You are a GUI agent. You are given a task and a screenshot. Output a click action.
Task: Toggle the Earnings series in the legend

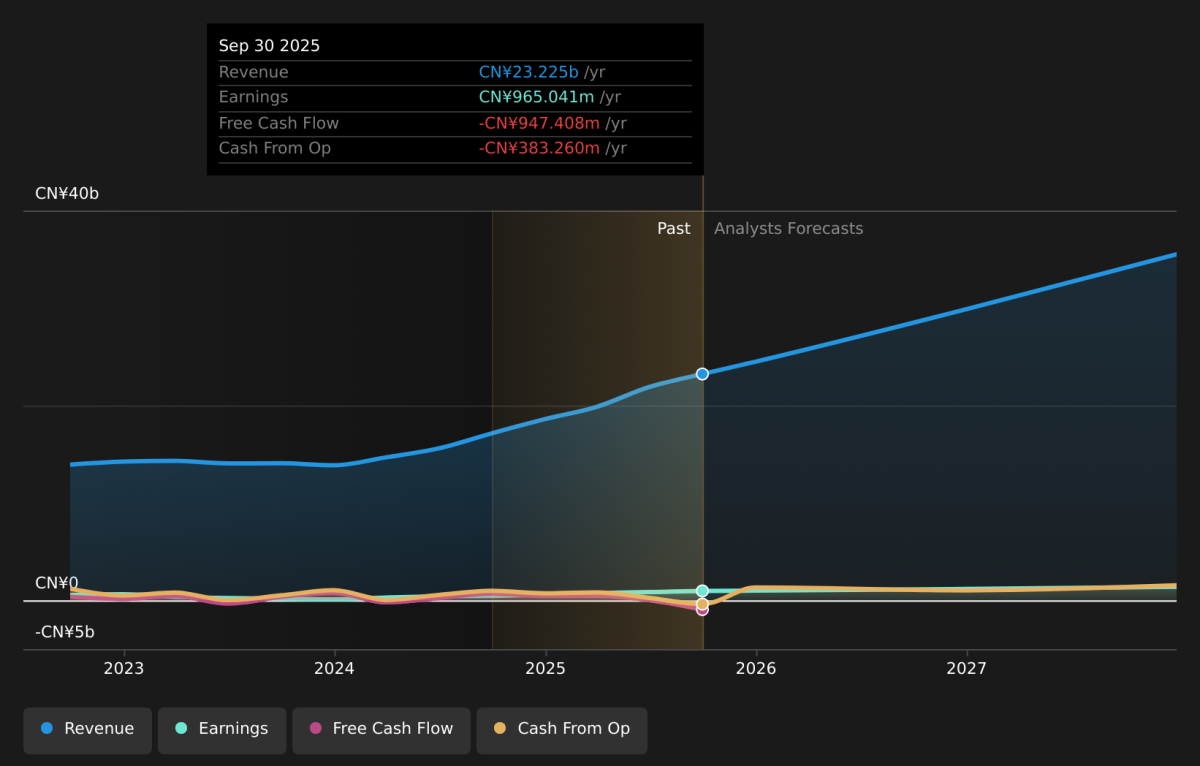[x=222, y=730]
